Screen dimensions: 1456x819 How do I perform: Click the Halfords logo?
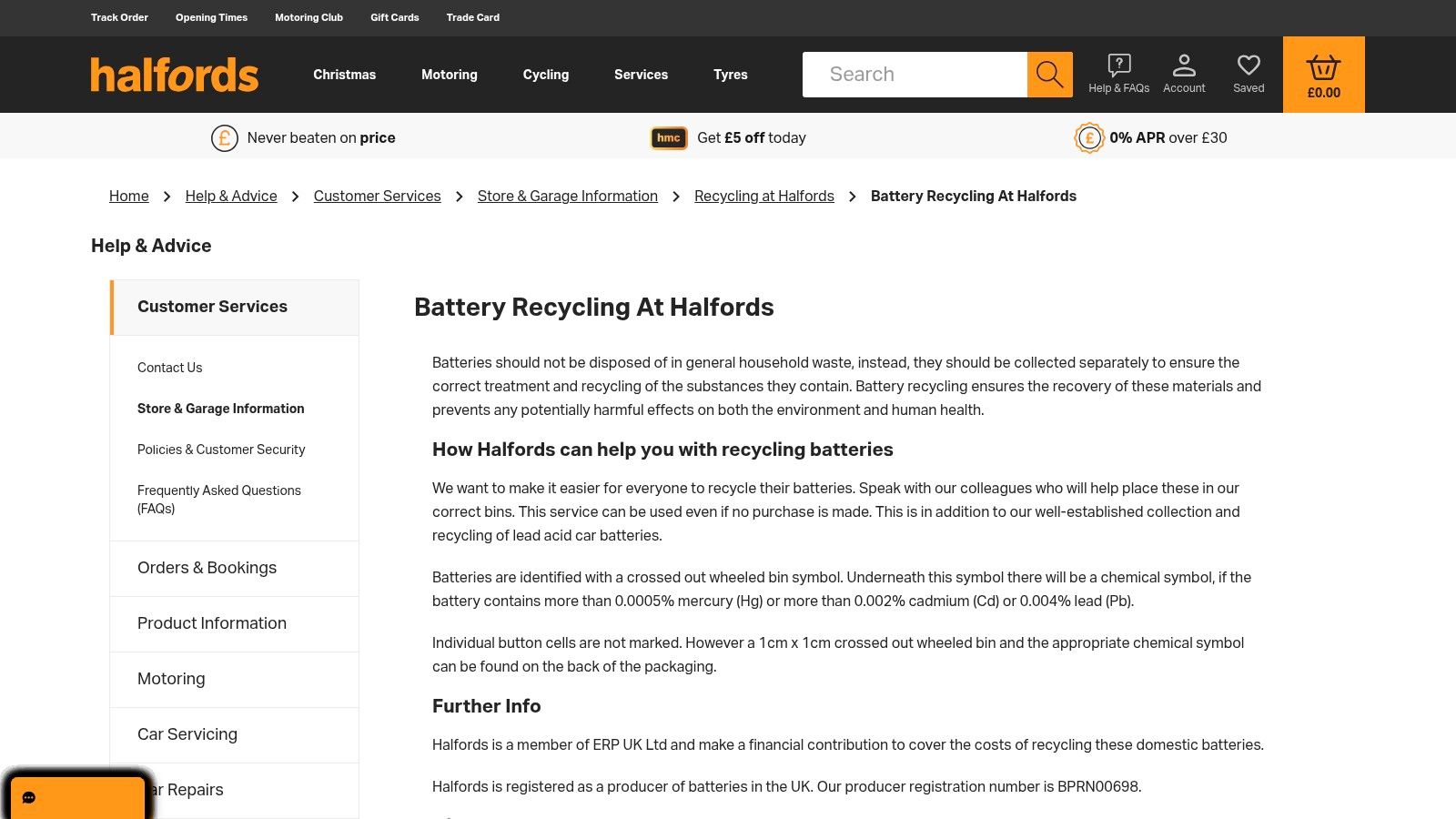click(174, 75)
